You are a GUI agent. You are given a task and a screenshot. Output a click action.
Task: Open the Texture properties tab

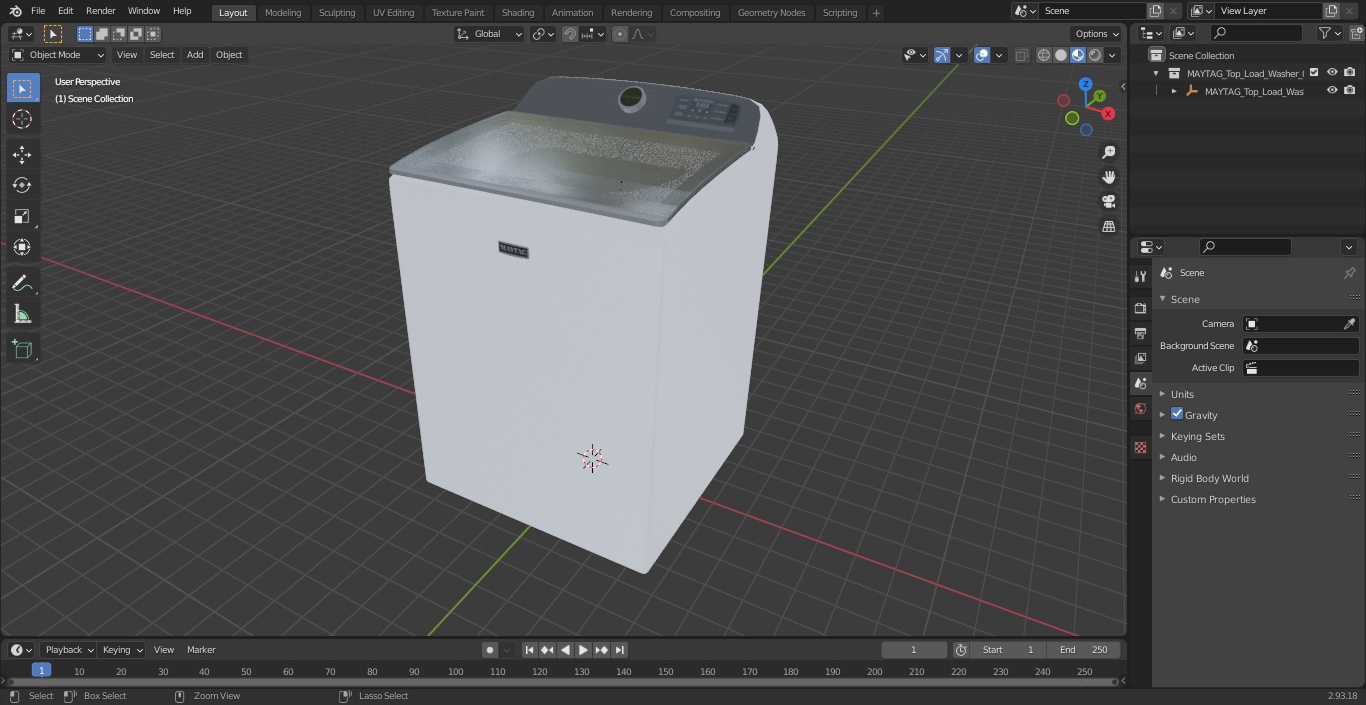(x=1140, y=447)
